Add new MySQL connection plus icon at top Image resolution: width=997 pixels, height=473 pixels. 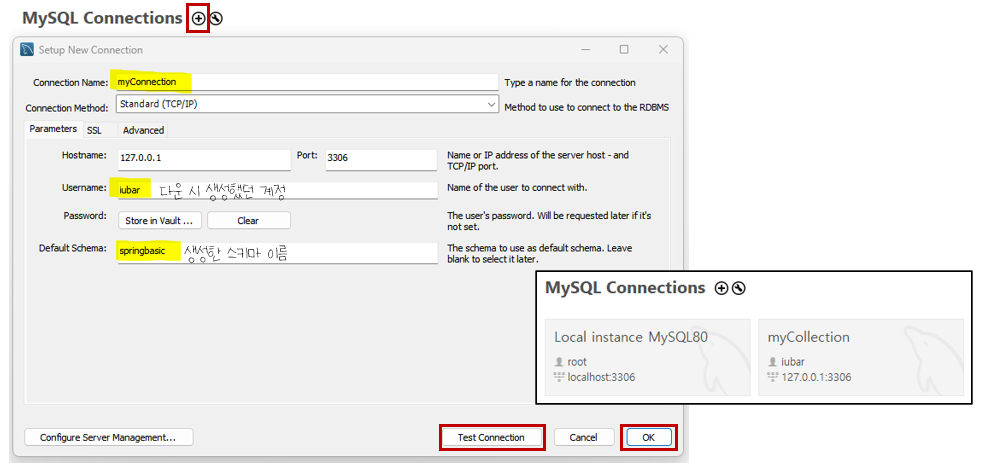(198, 19)
